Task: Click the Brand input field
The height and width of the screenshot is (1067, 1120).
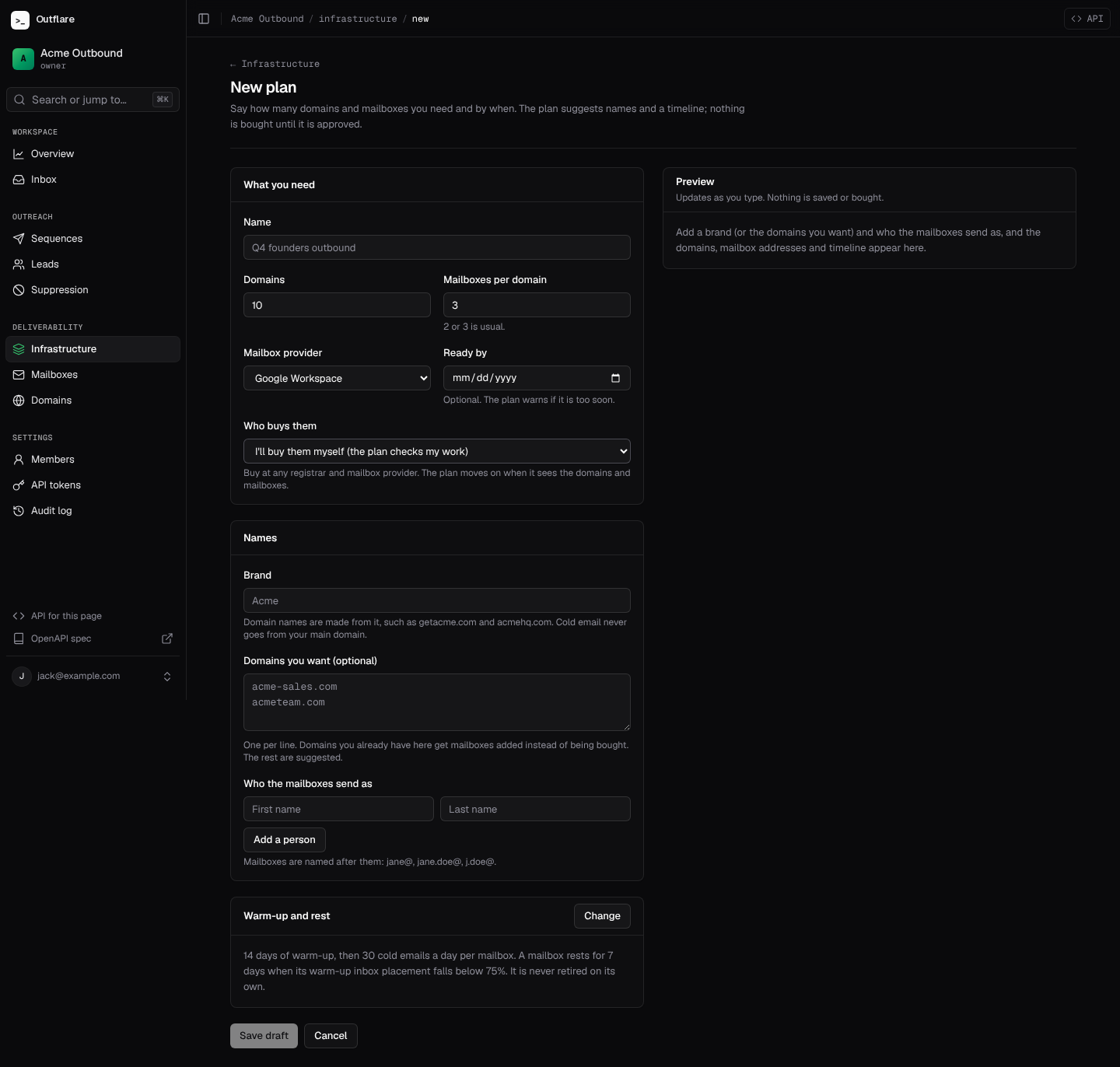Action: point(437,600)
